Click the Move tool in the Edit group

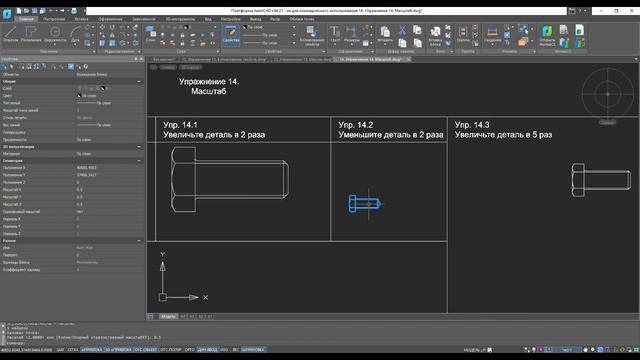point(102,27)
